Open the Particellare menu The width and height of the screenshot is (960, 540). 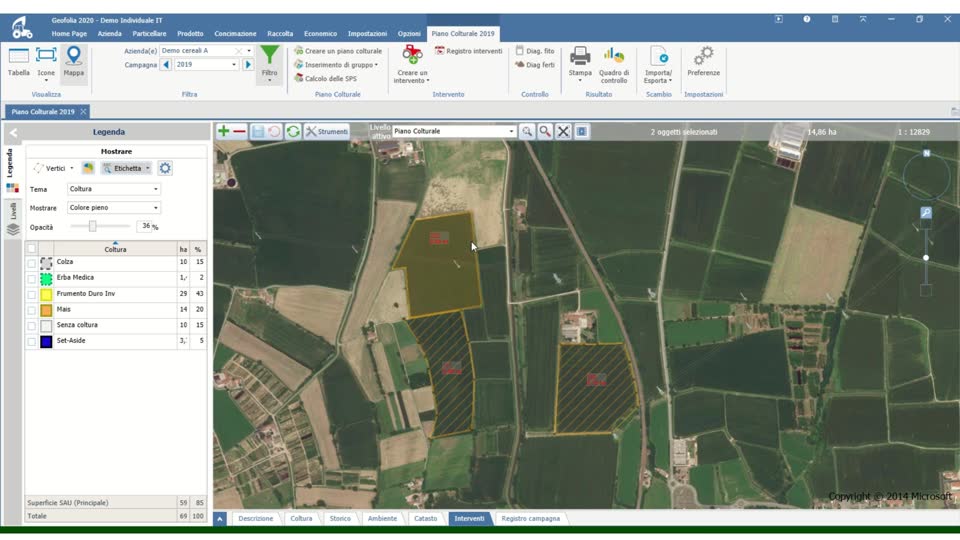149,34
